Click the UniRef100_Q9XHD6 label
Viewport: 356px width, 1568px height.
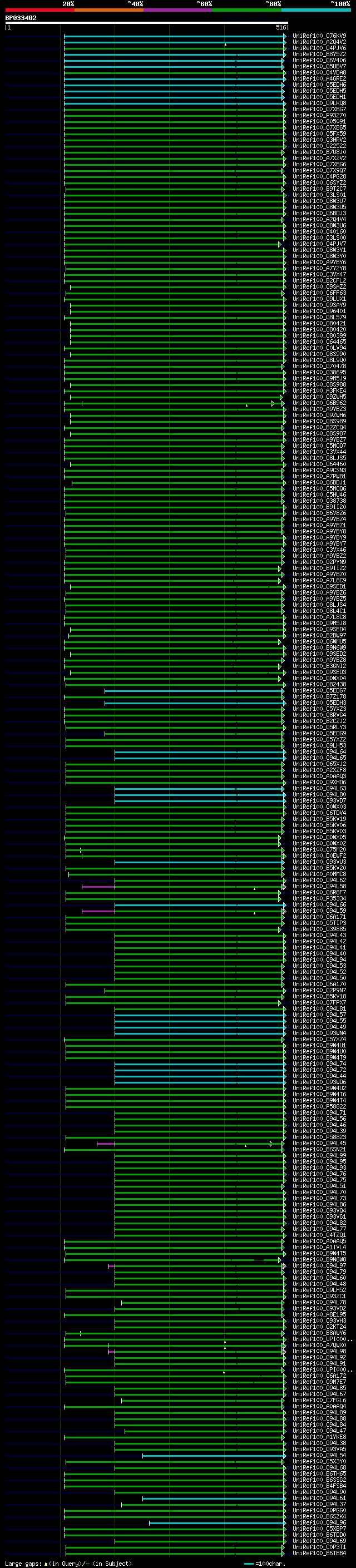(x=319, y=782)
